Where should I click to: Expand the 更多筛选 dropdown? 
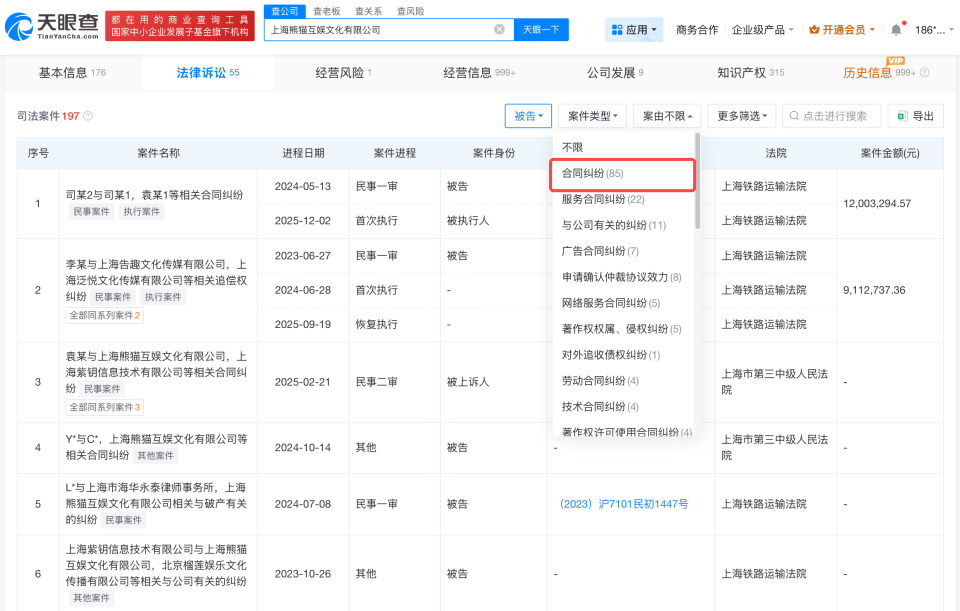pos(744,116)
